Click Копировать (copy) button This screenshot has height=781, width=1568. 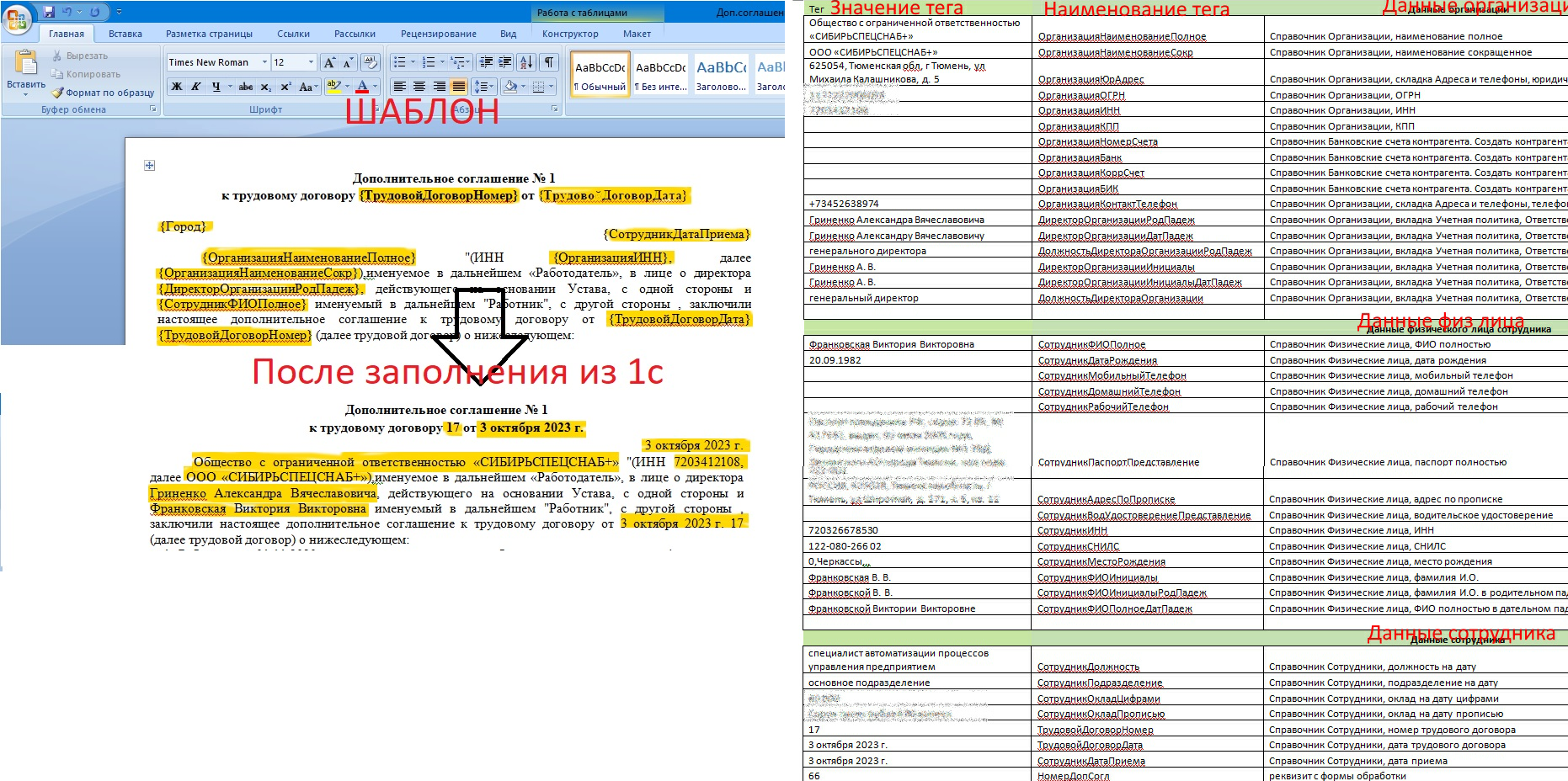pos(86,74)
